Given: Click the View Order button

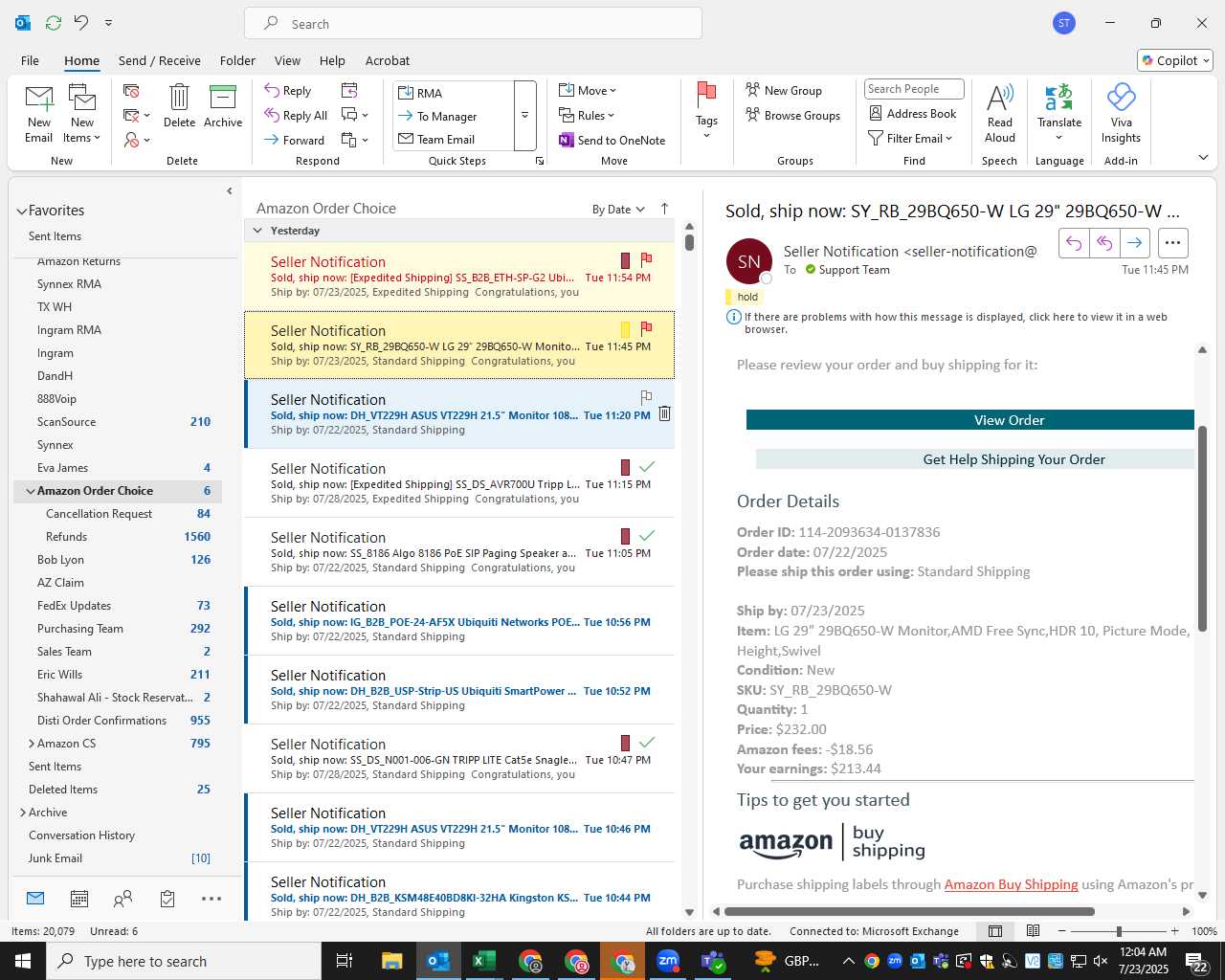Looking at the screenshot, I should click(x=970, y=420).
